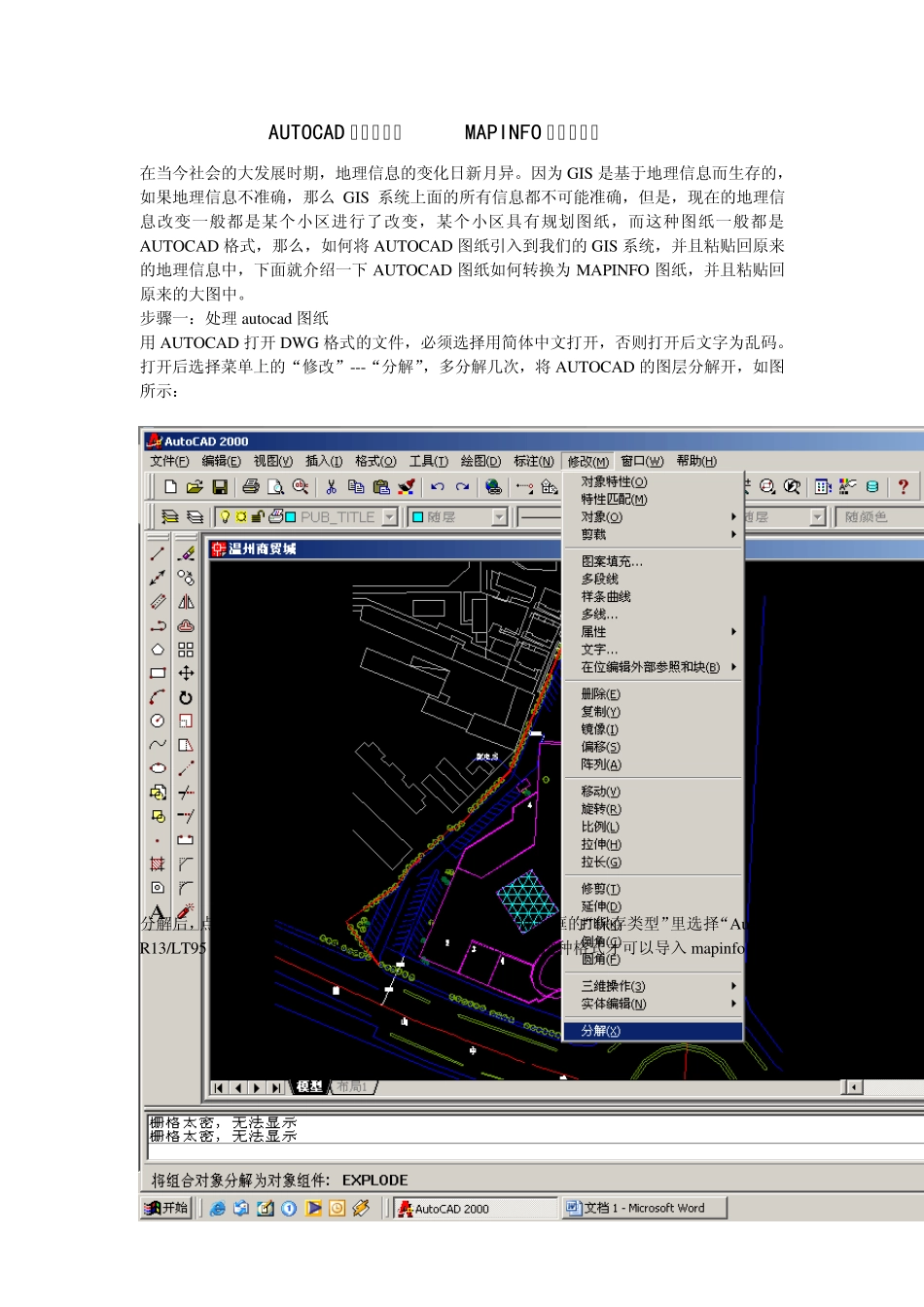Select the Mirror tool icon
Viewport: 924px width, 1307px height.
pos(186,602)
